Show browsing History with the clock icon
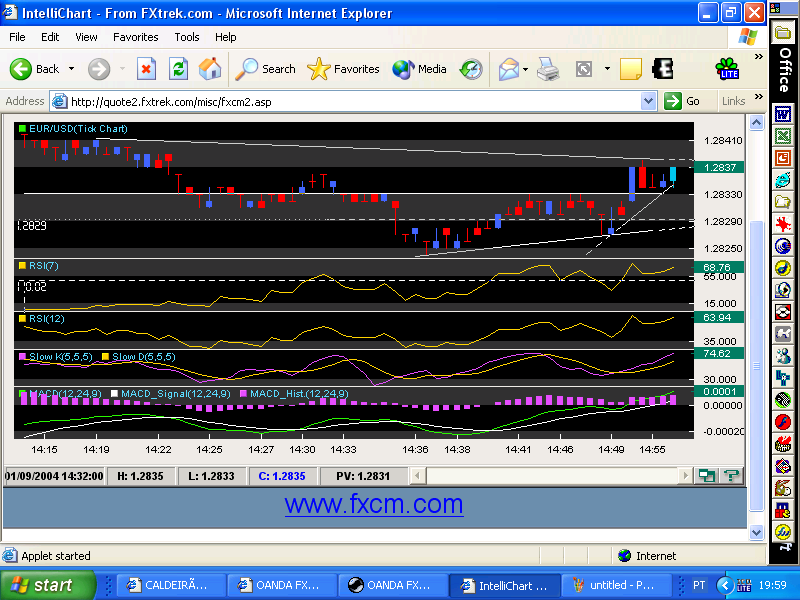Viewport: 800px width, 600px height. (471, 69)
